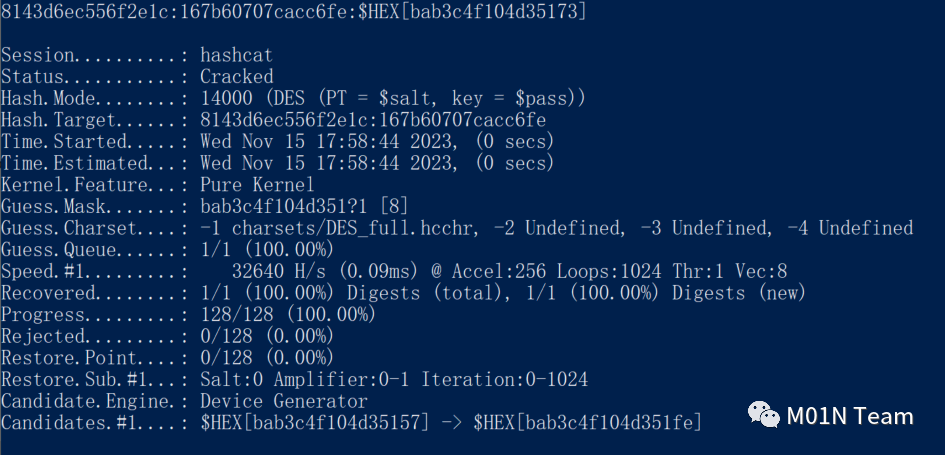Click the Hash.Mode 14000 DES value

coord(392,98)
